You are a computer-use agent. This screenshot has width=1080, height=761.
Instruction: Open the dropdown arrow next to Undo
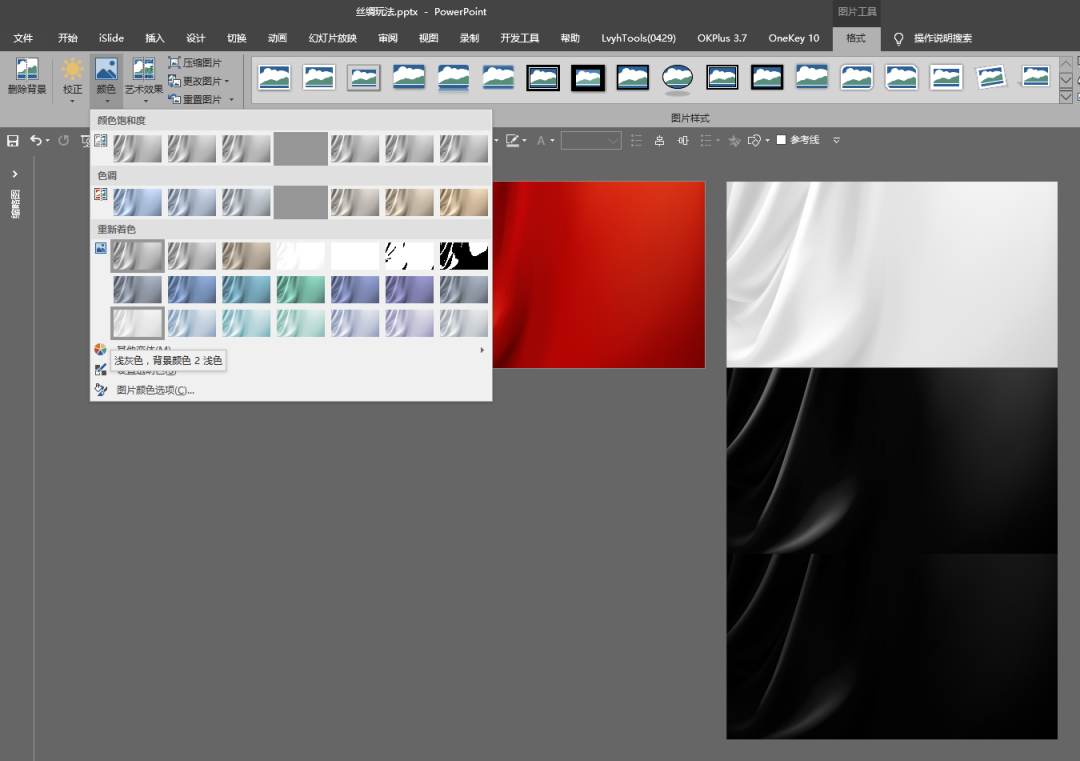pos(48,140)
